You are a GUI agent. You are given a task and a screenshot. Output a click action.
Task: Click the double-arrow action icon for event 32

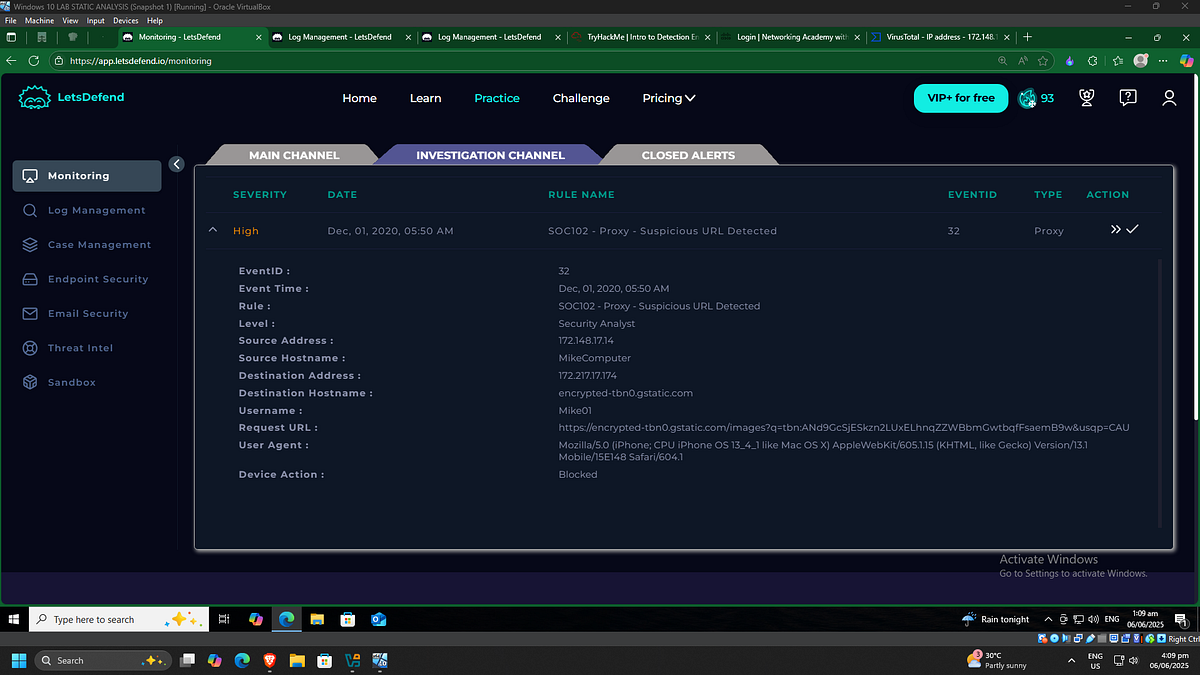1115,230
